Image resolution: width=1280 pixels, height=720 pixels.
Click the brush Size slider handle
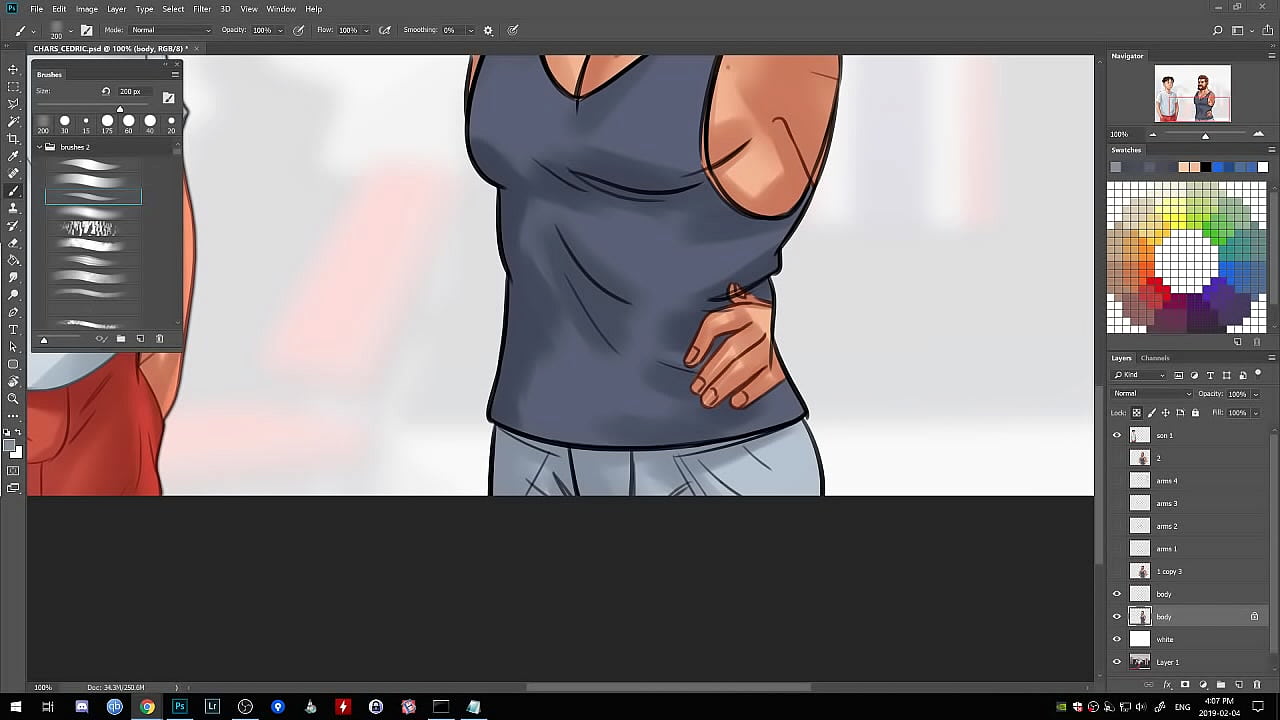(x=120, y=109)
